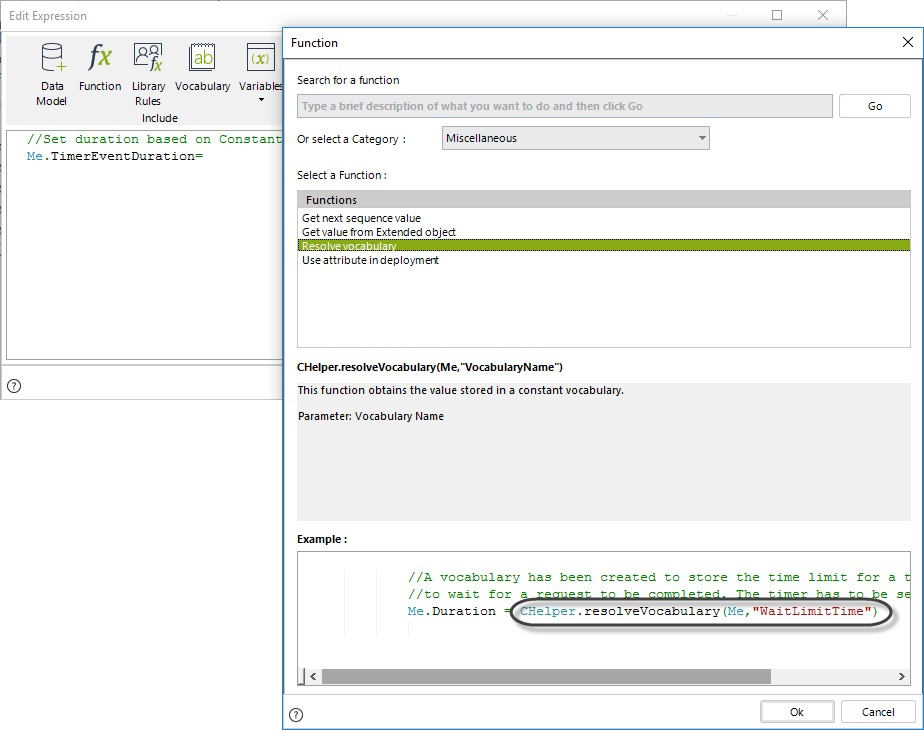Open Library Rules from the toolbar

pyautogui.click(x=148, y=73)
